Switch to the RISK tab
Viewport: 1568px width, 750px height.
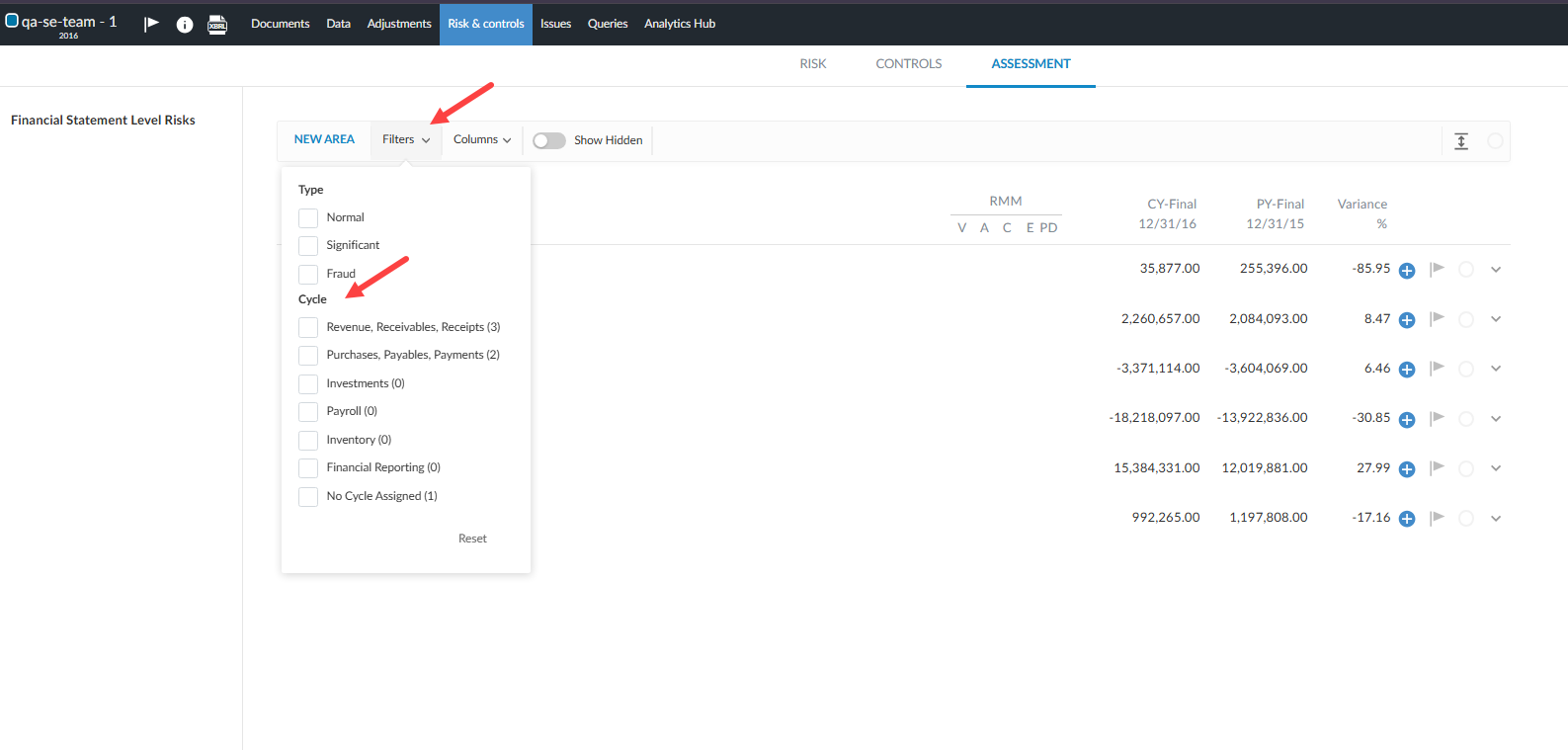pyautogui.click(x=813, y=64)
